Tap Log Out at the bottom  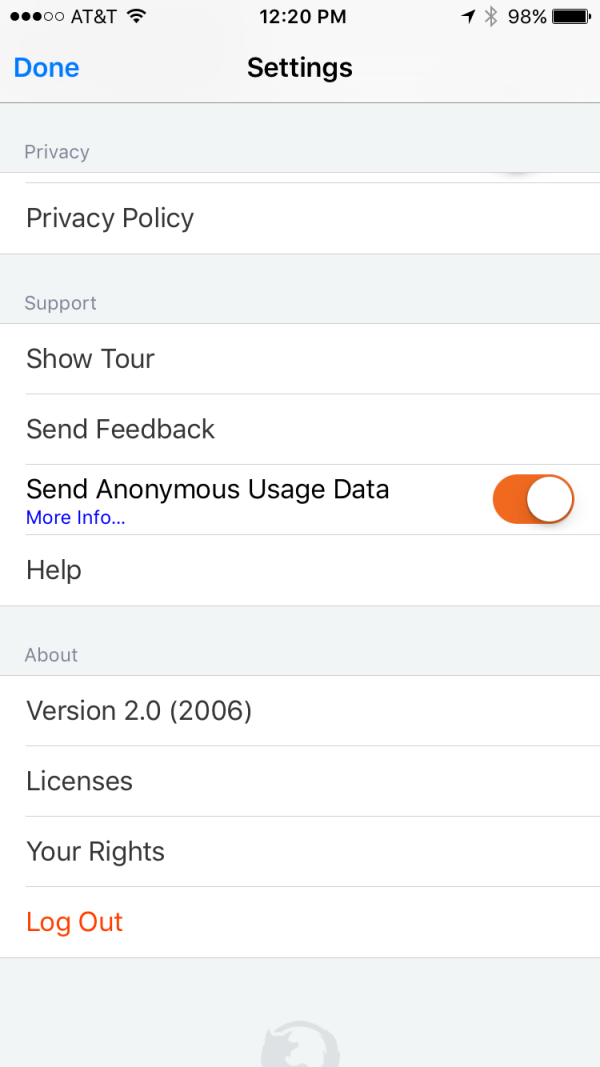[74, 921]
